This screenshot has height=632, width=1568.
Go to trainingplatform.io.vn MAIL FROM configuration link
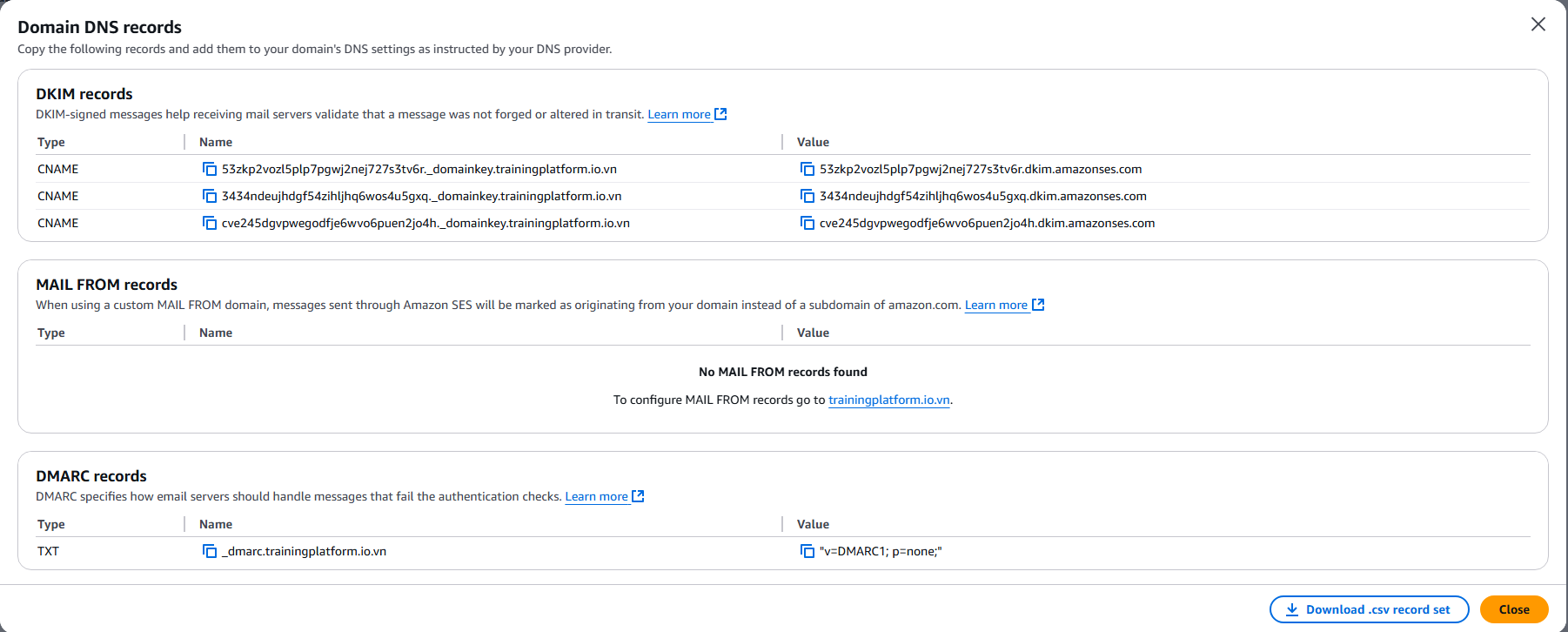[x=888, y=400]
